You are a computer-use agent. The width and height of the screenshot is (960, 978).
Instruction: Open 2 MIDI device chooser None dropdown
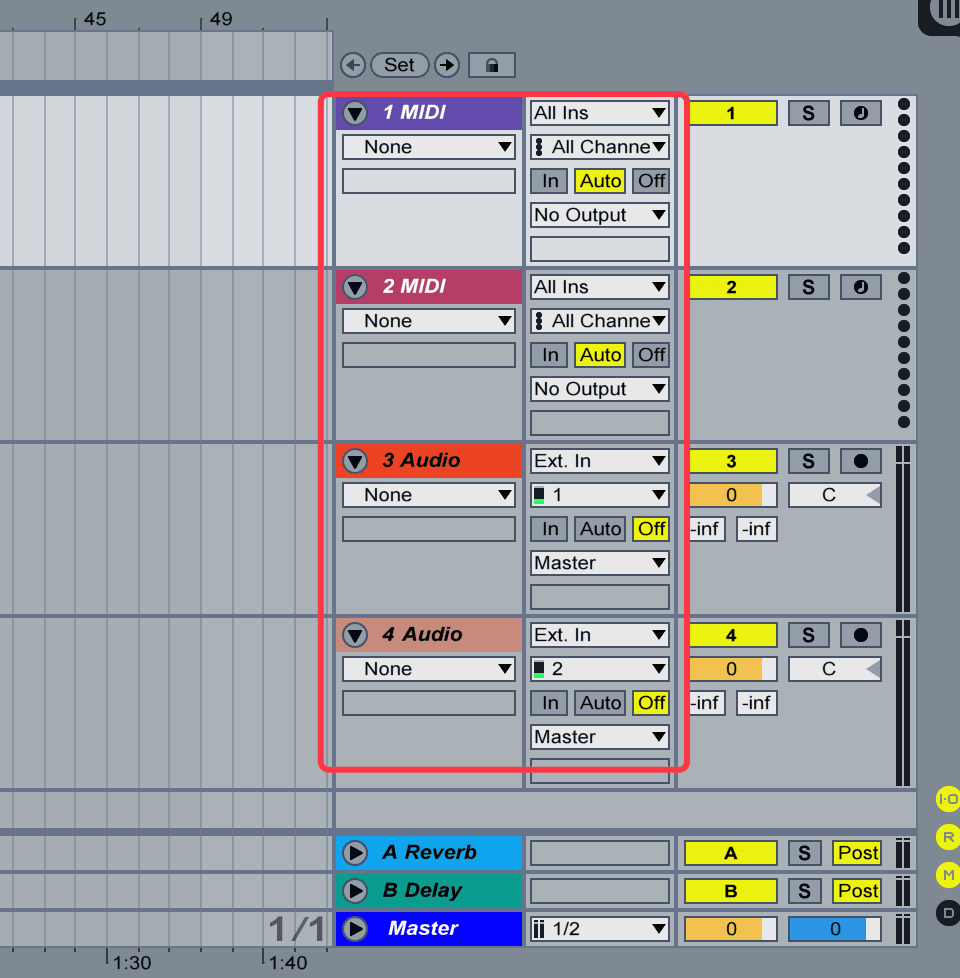tap(429, 321)
